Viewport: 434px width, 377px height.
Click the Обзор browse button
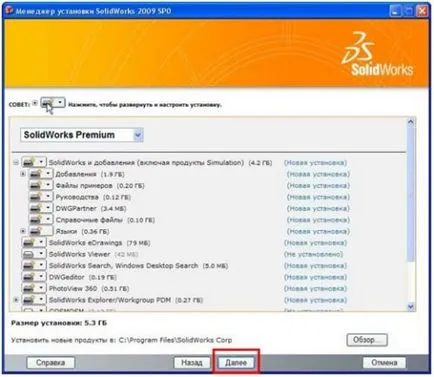367,340
